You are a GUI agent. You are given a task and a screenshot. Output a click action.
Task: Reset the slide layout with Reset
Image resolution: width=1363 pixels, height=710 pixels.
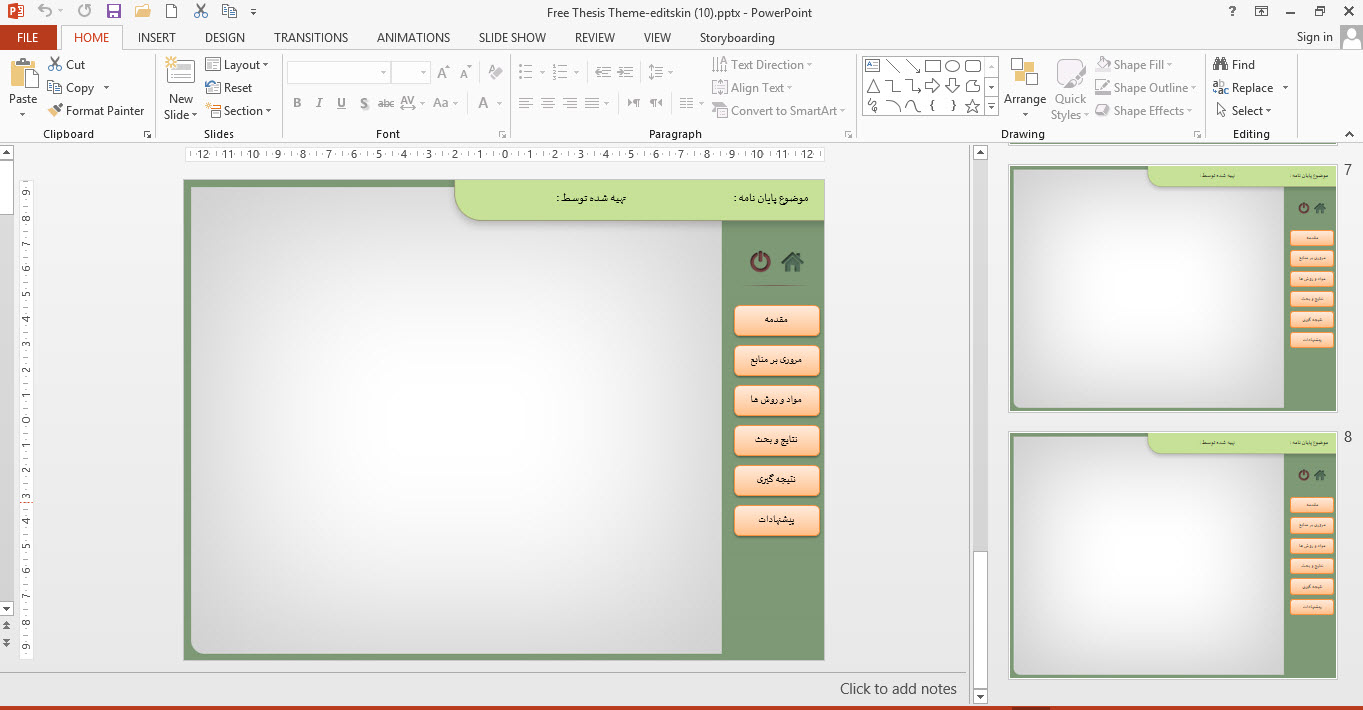[229, 88]
